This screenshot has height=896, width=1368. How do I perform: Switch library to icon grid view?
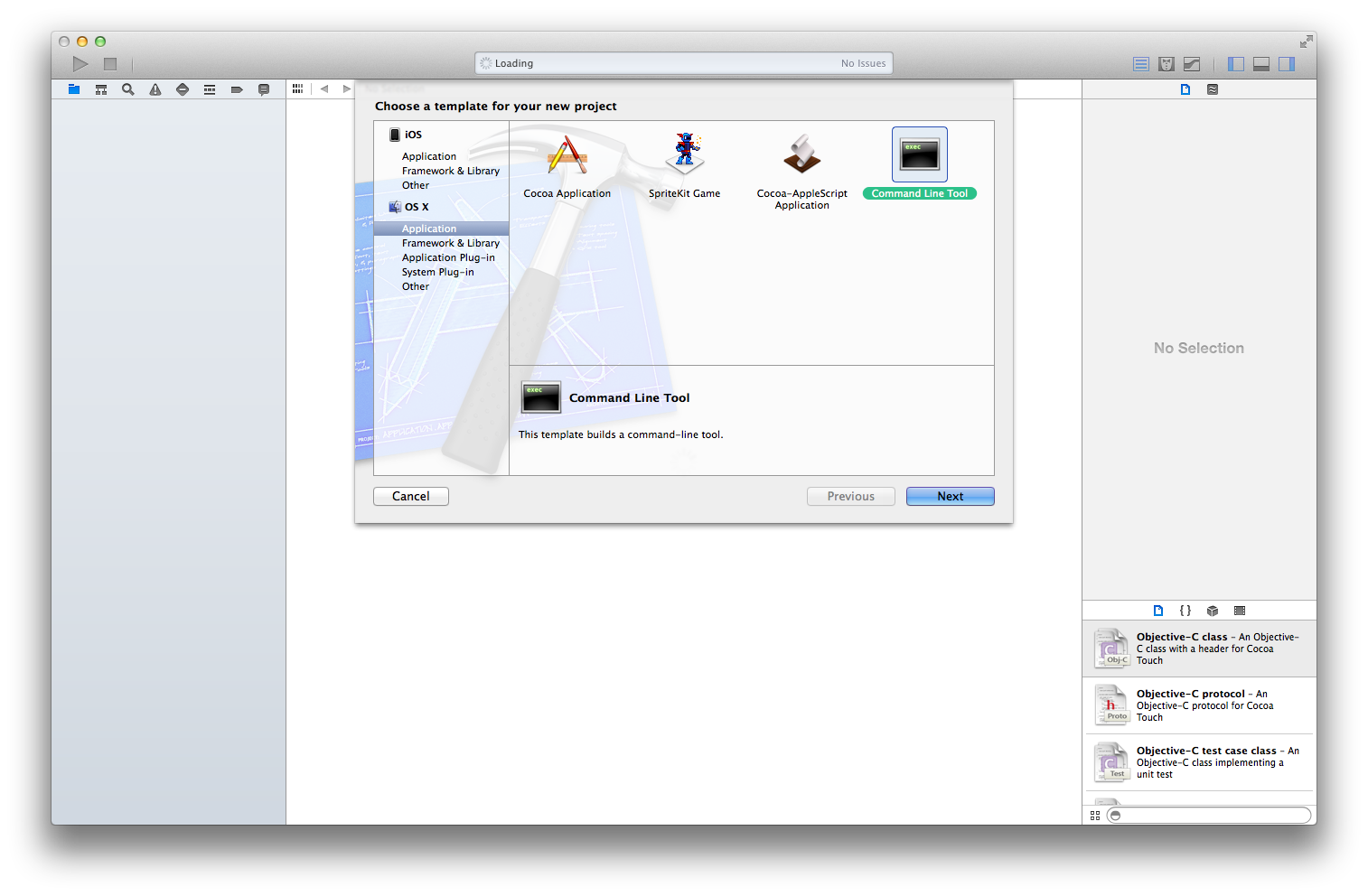tap(1095, 816)
